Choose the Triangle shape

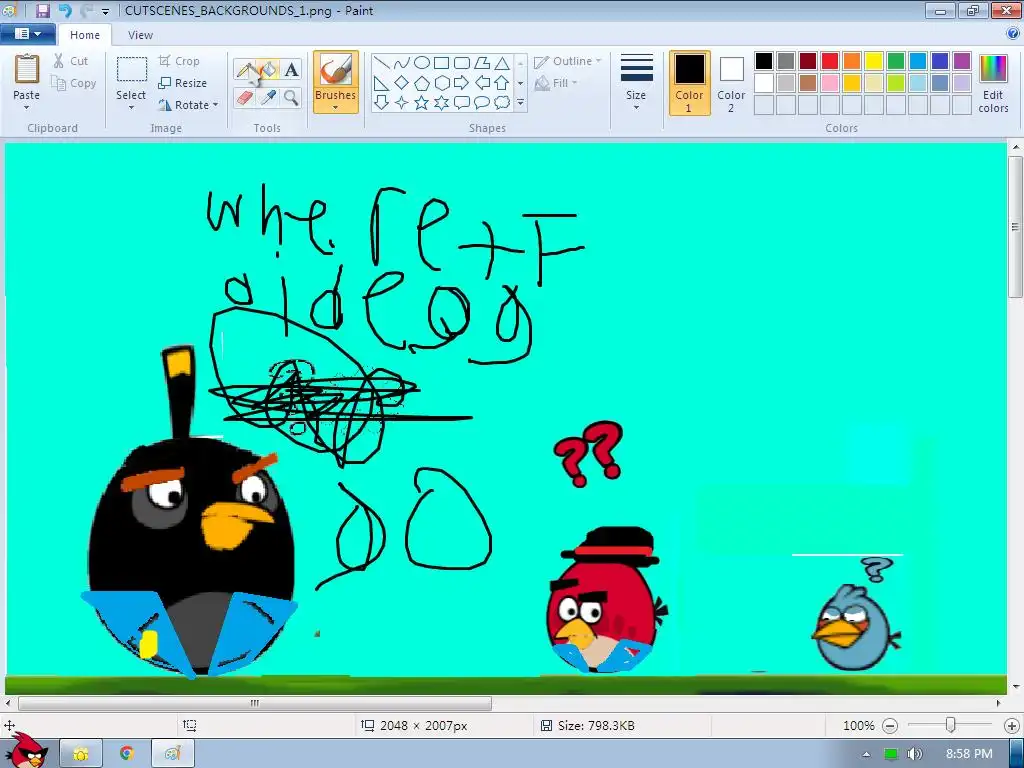(502, 63)
